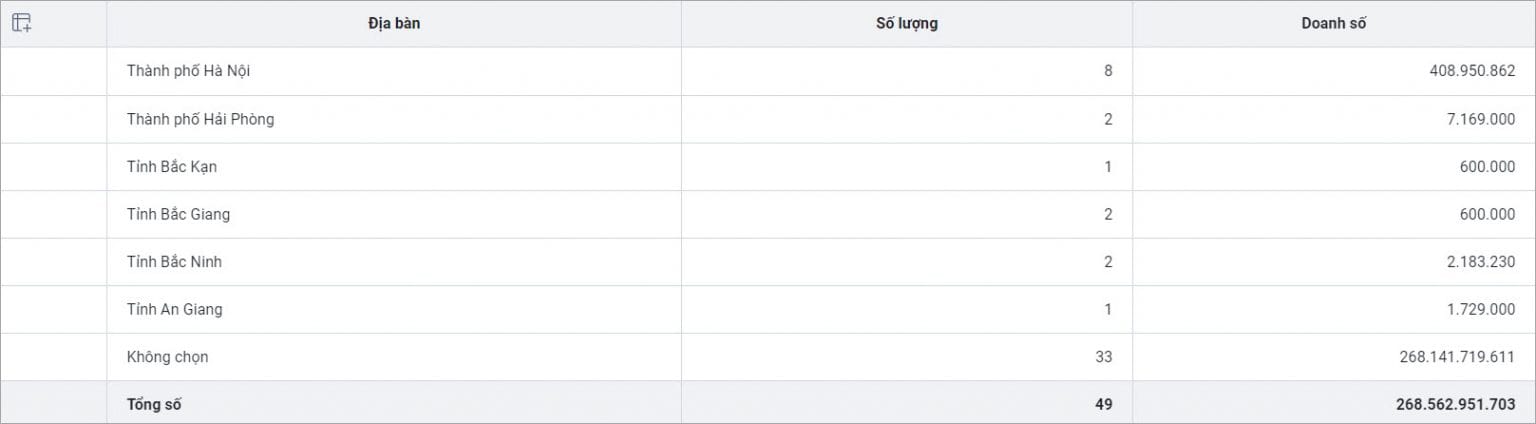Click the 268.141.719.611 revenue value

[1459, 357]
